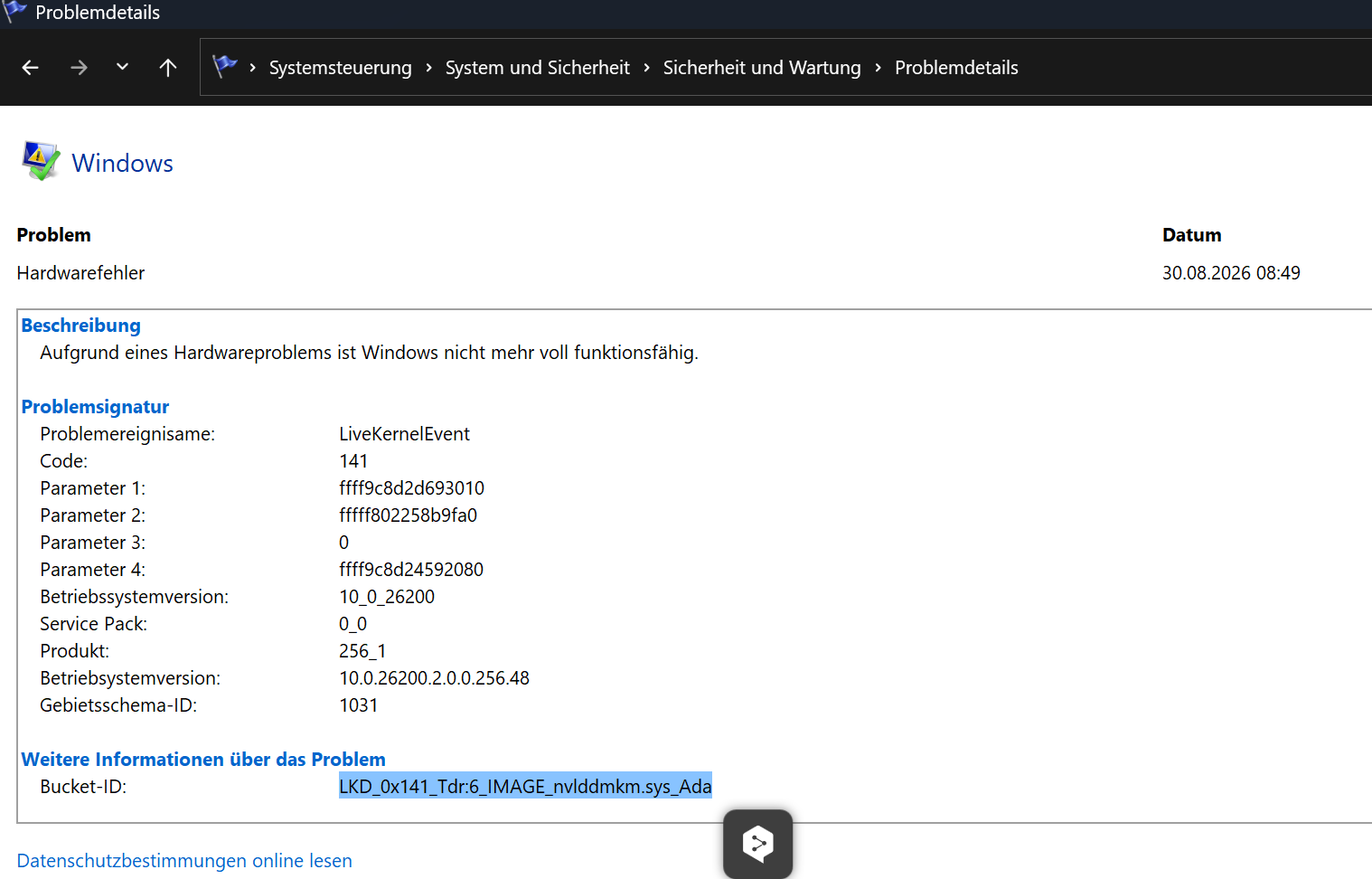1372x879 pixels.
Task: Select Parameter 4 value ffff9c8d24592080
Action: point(411,570)
